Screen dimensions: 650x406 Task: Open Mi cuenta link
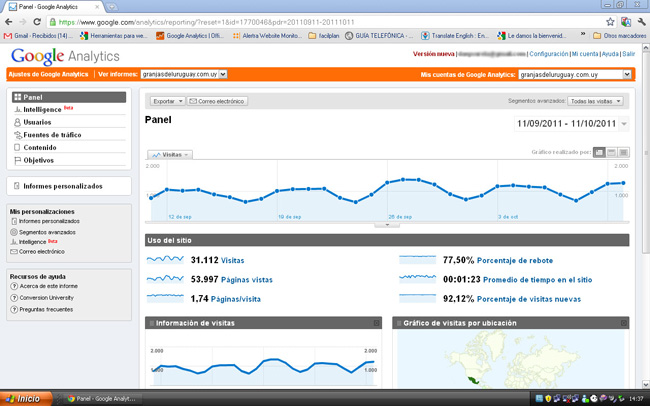click(585, 54)
